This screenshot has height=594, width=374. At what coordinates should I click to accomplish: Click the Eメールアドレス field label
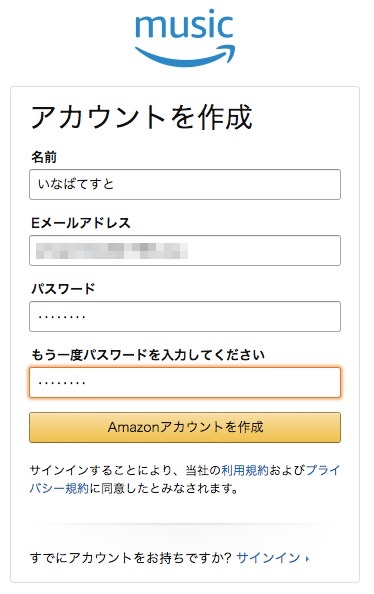81,223
